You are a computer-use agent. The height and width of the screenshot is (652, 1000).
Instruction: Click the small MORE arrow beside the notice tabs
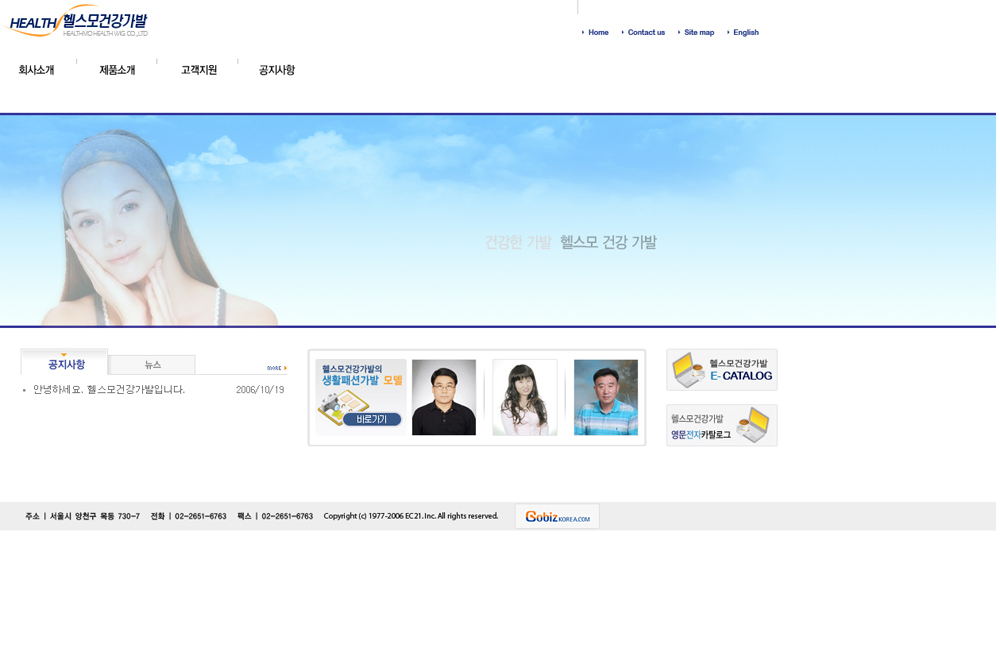pyautogui.click(x=277, y=369)
